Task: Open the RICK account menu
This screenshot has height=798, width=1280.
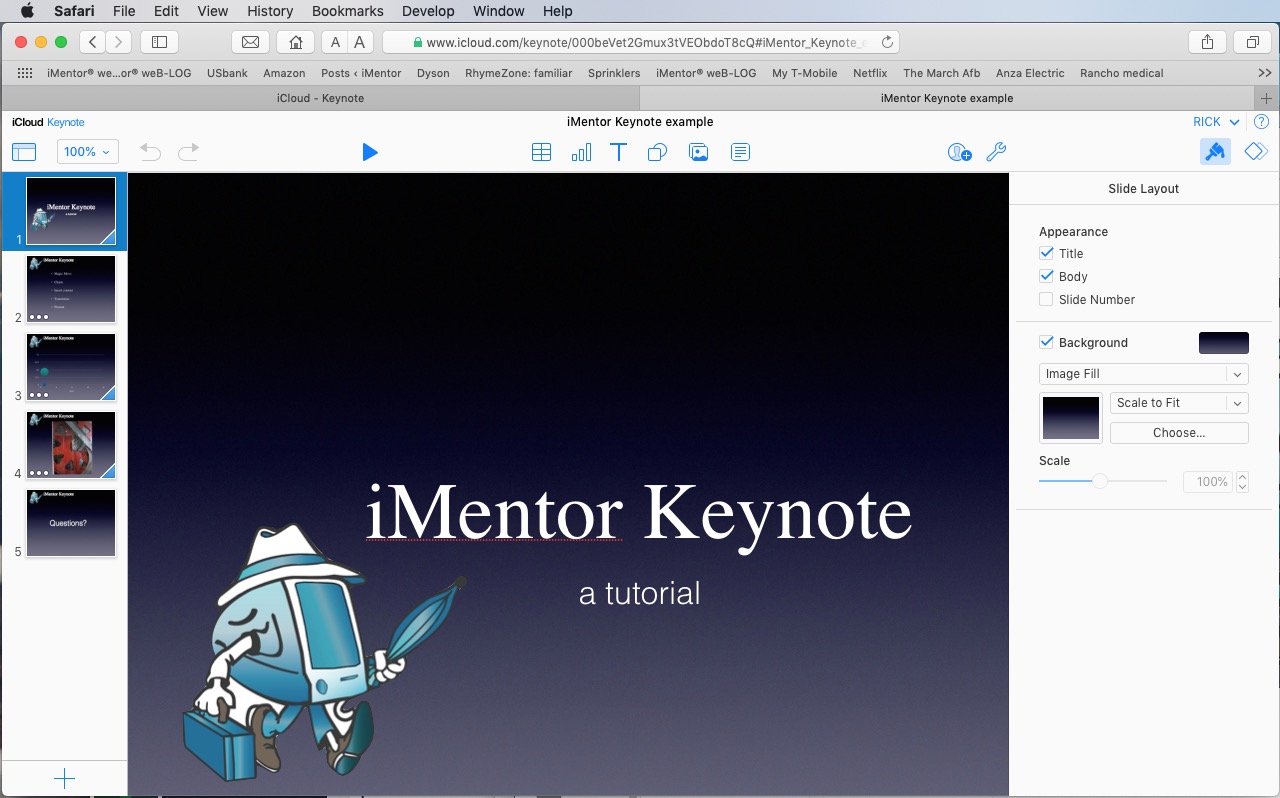Action: click(1216, 122)
